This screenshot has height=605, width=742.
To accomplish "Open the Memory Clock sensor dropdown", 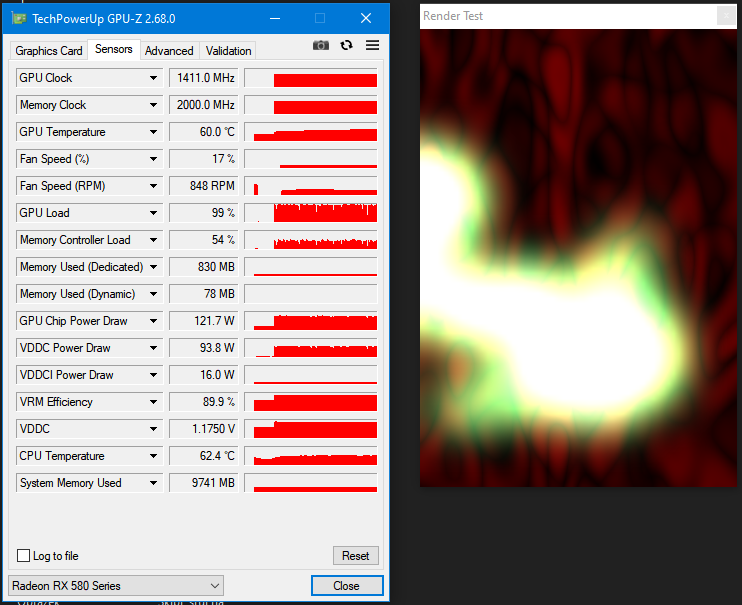I will pyautogui.click(x=153, y=105).
